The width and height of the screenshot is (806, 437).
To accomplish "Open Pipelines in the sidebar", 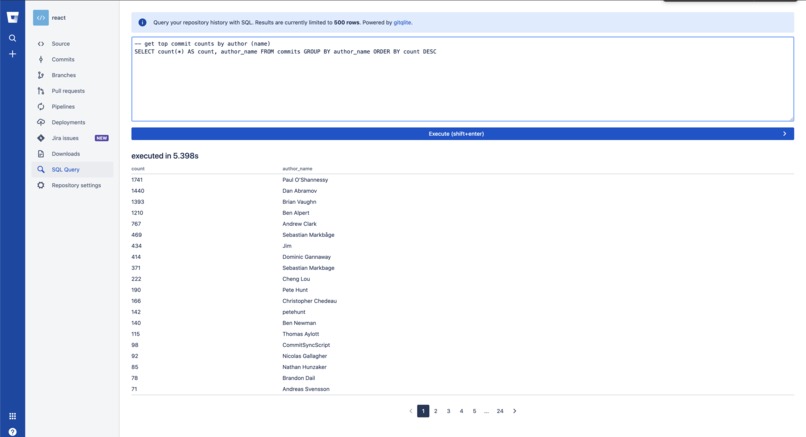I will click(72, 106).
